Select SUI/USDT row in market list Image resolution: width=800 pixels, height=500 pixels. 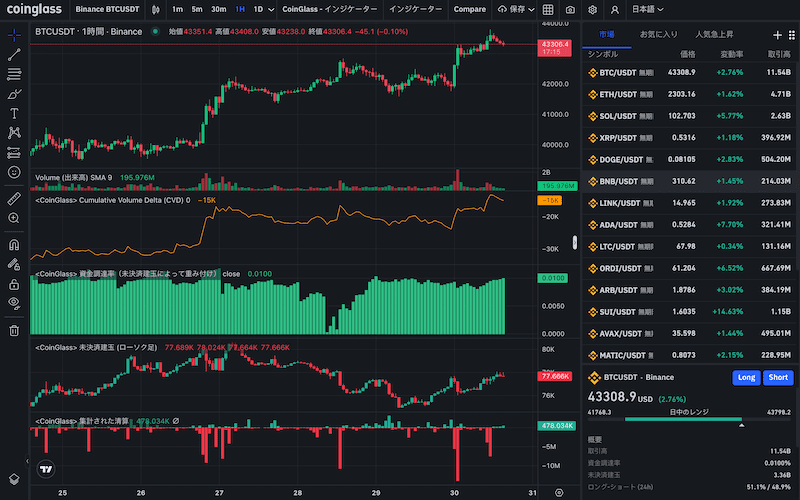tap(691, 312)
